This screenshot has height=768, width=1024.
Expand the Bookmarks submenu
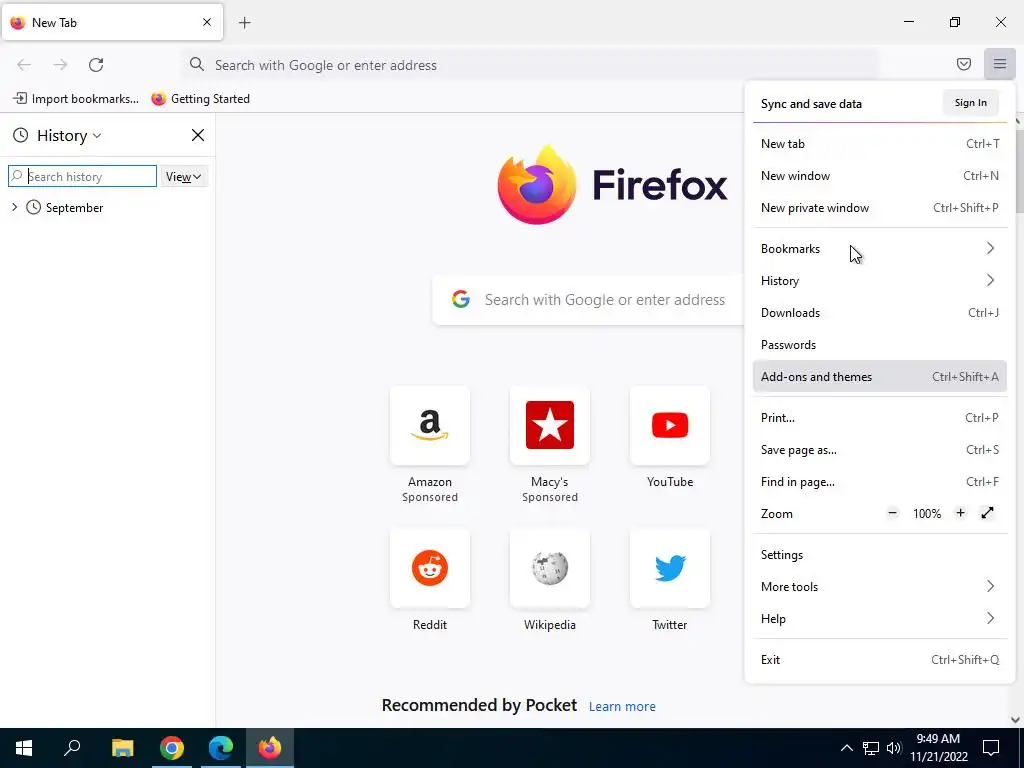point(880,248)
